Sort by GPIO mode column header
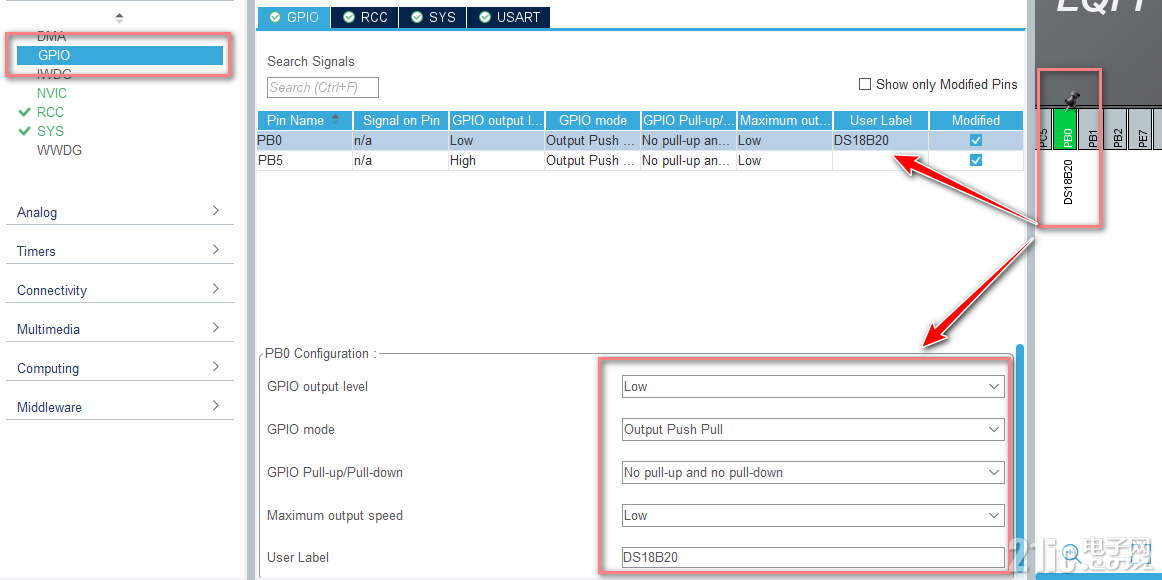Image resolution: width=1162 pixels, height=580 pixels. (x=593, y=120)
